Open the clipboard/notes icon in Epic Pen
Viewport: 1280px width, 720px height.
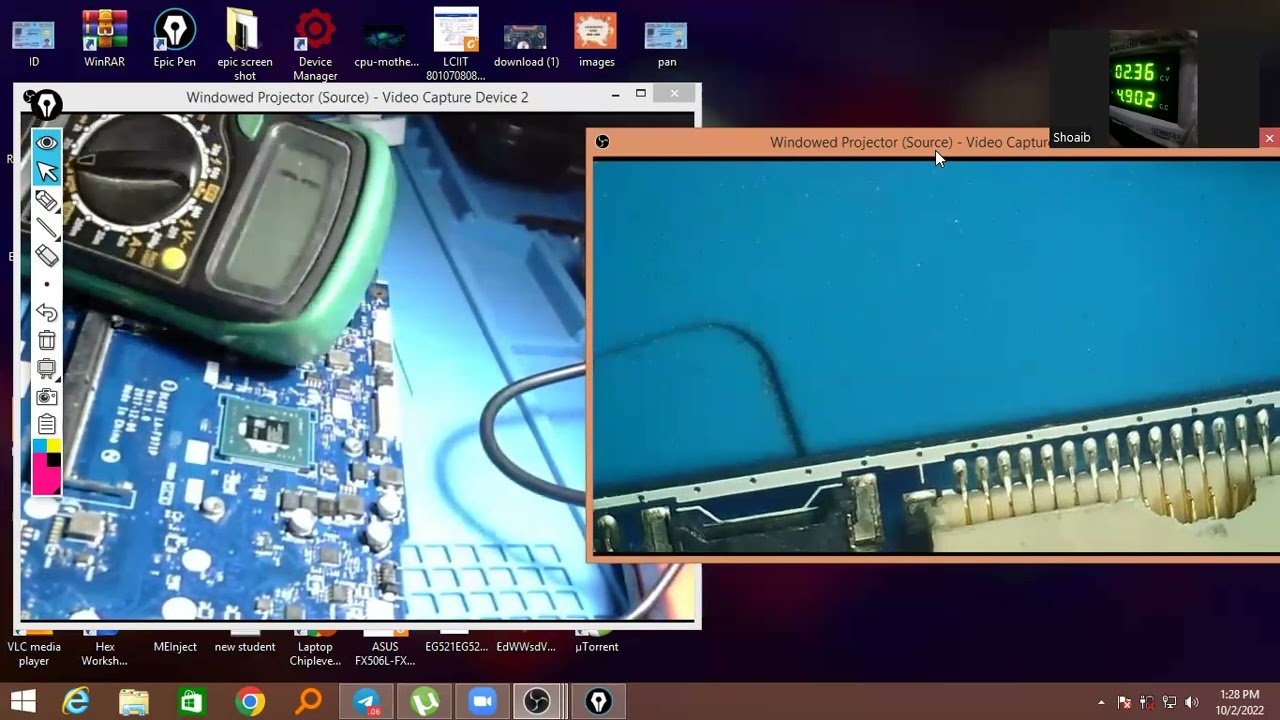pos(46,424)
